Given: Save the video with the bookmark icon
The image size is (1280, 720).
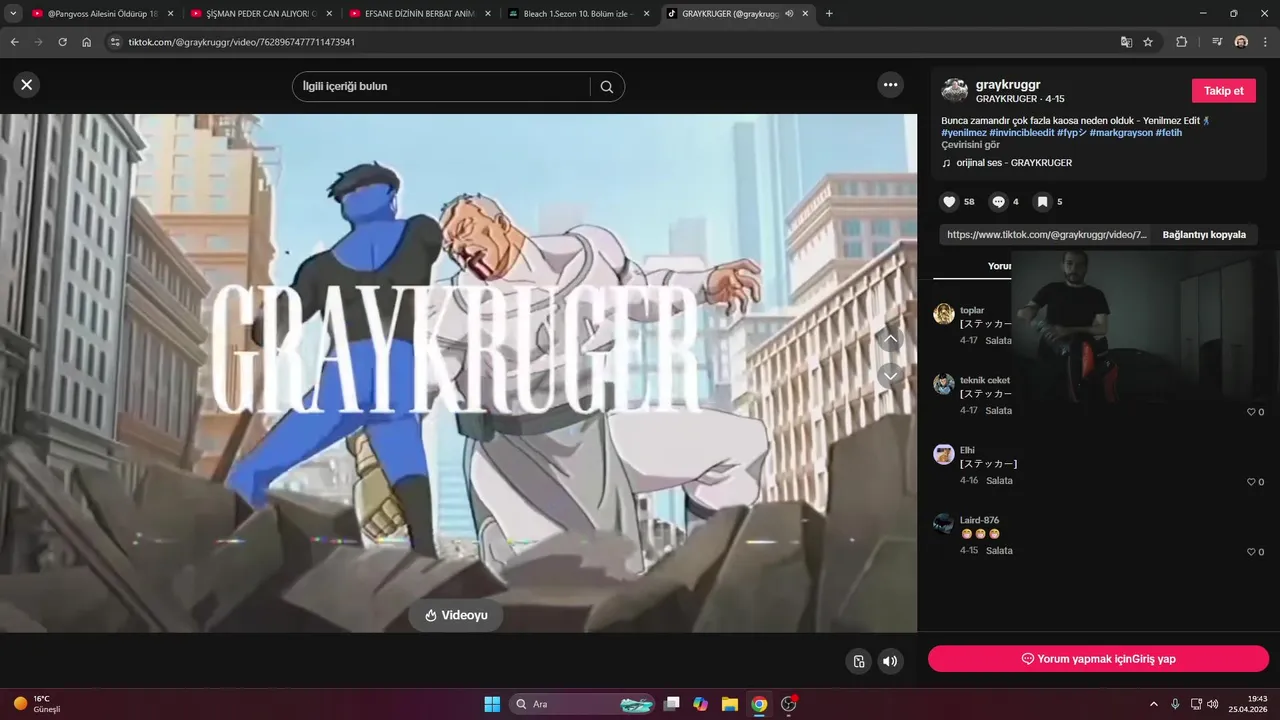Looking at the screenshot, I should [1042, 202].
